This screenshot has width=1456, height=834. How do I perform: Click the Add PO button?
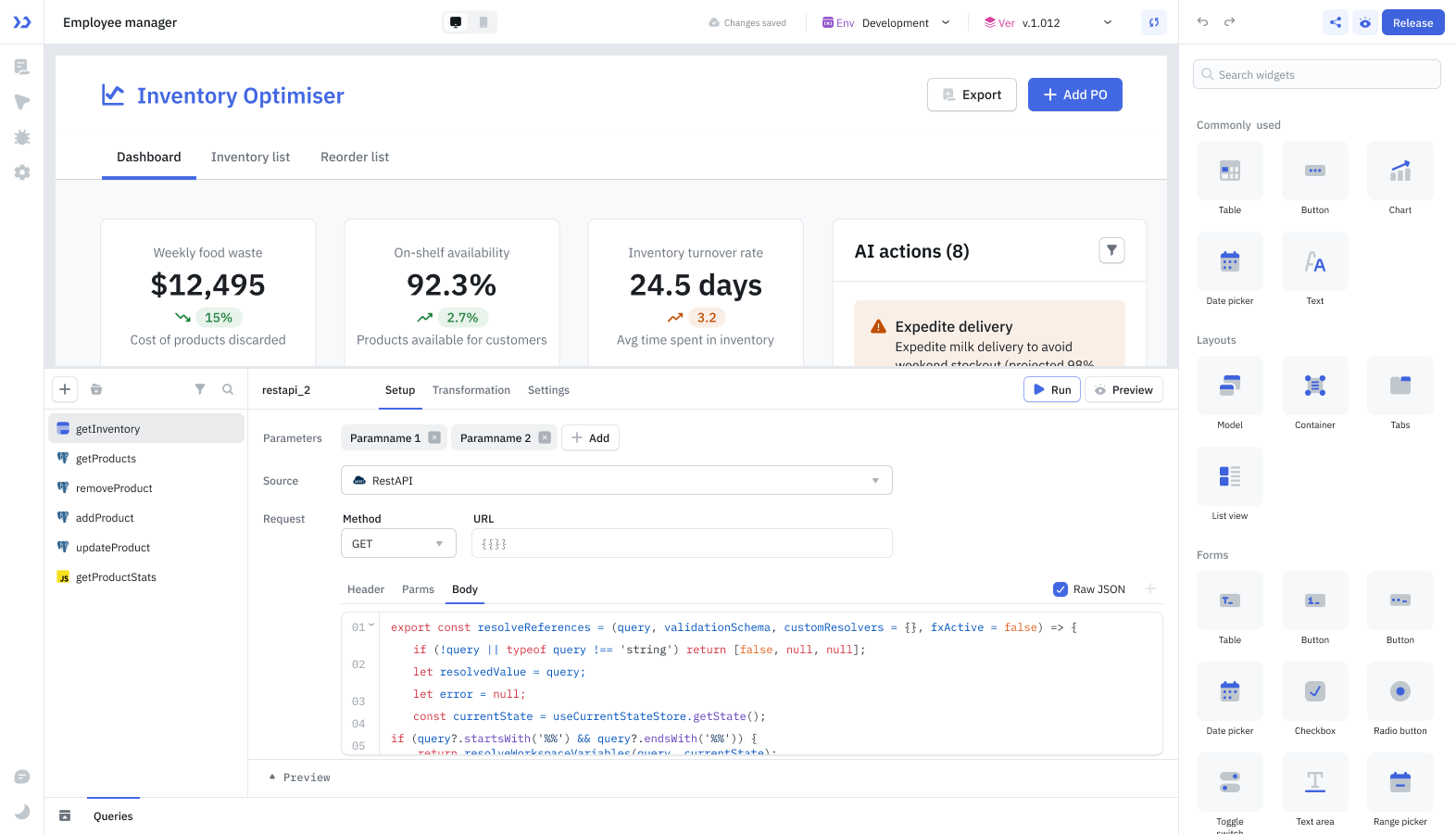[x=1075, y=95]
